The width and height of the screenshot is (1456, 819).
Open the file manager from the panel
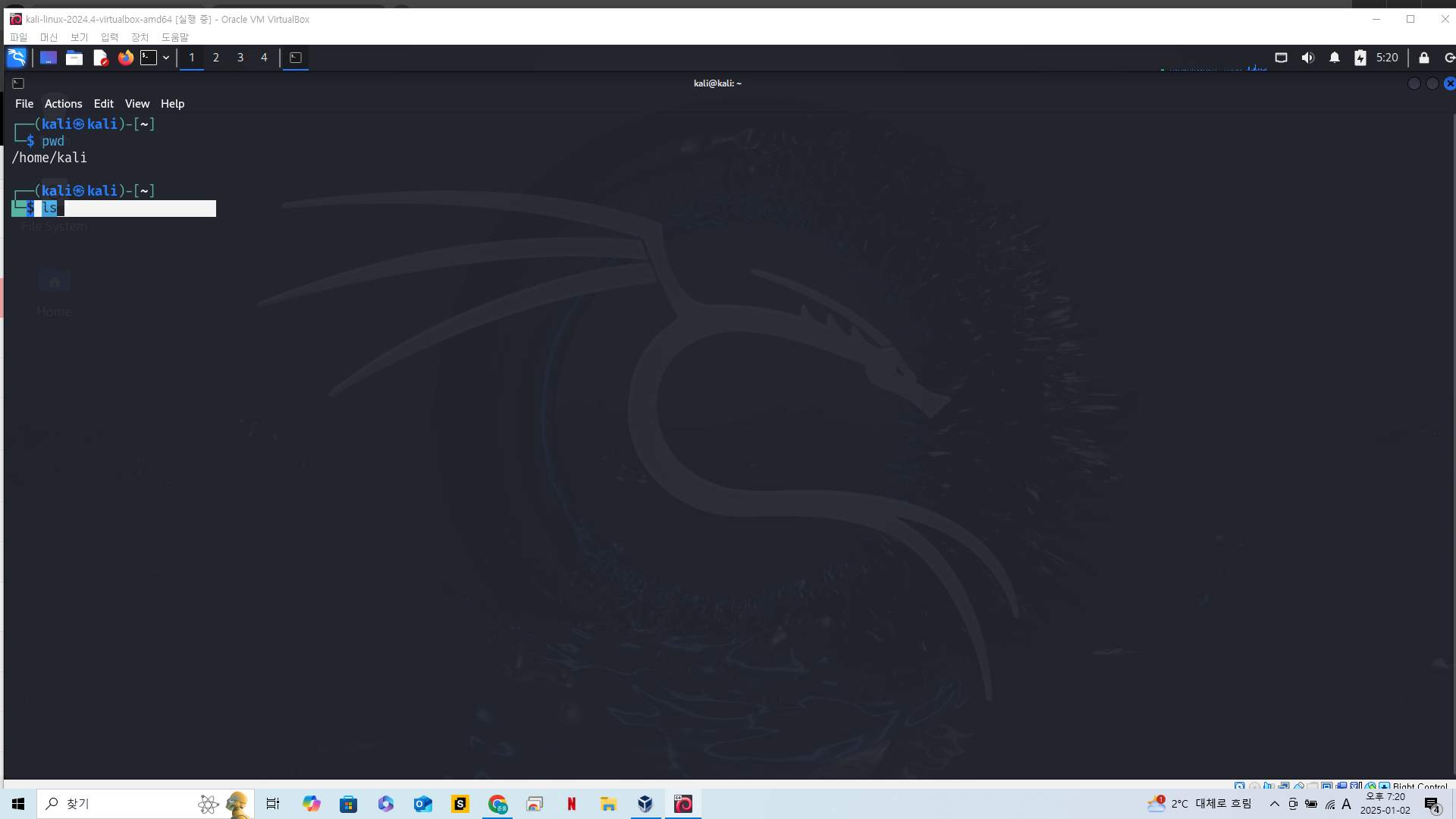click(74, 58)
